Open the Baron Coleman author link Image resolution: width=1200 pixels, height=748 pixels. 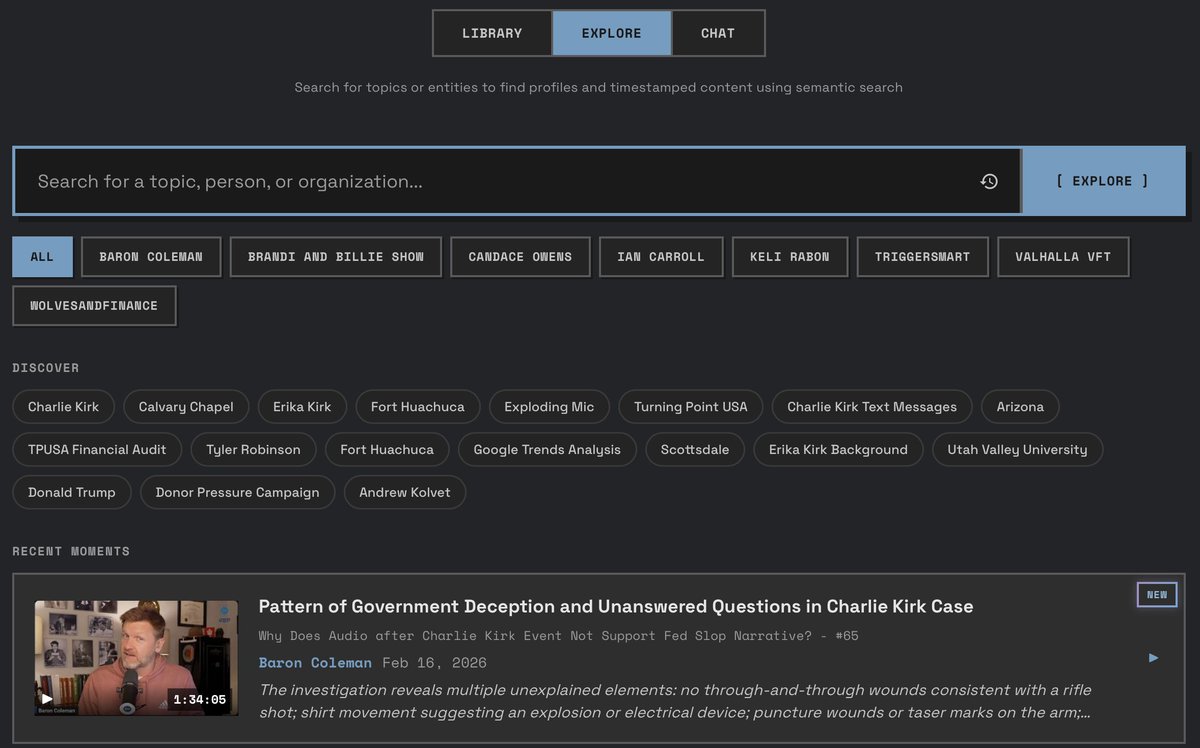click(315, 663)
